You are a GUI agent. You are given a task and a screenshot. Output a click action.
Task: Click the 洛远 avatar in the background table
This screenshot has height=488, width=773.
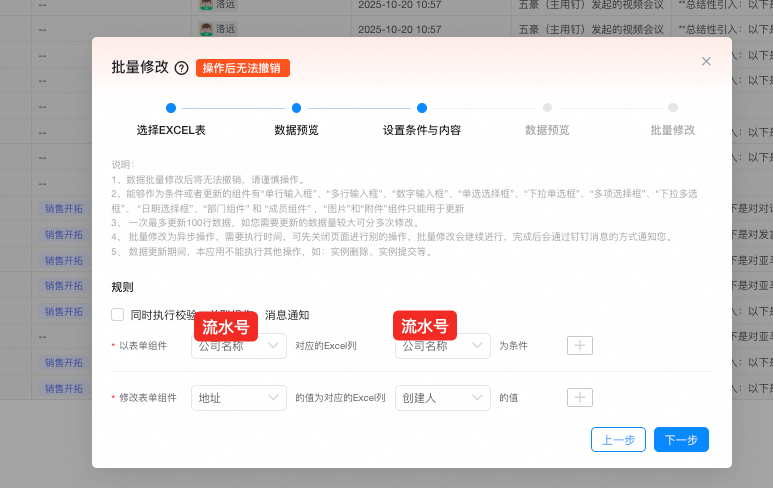tap(207, 29)
